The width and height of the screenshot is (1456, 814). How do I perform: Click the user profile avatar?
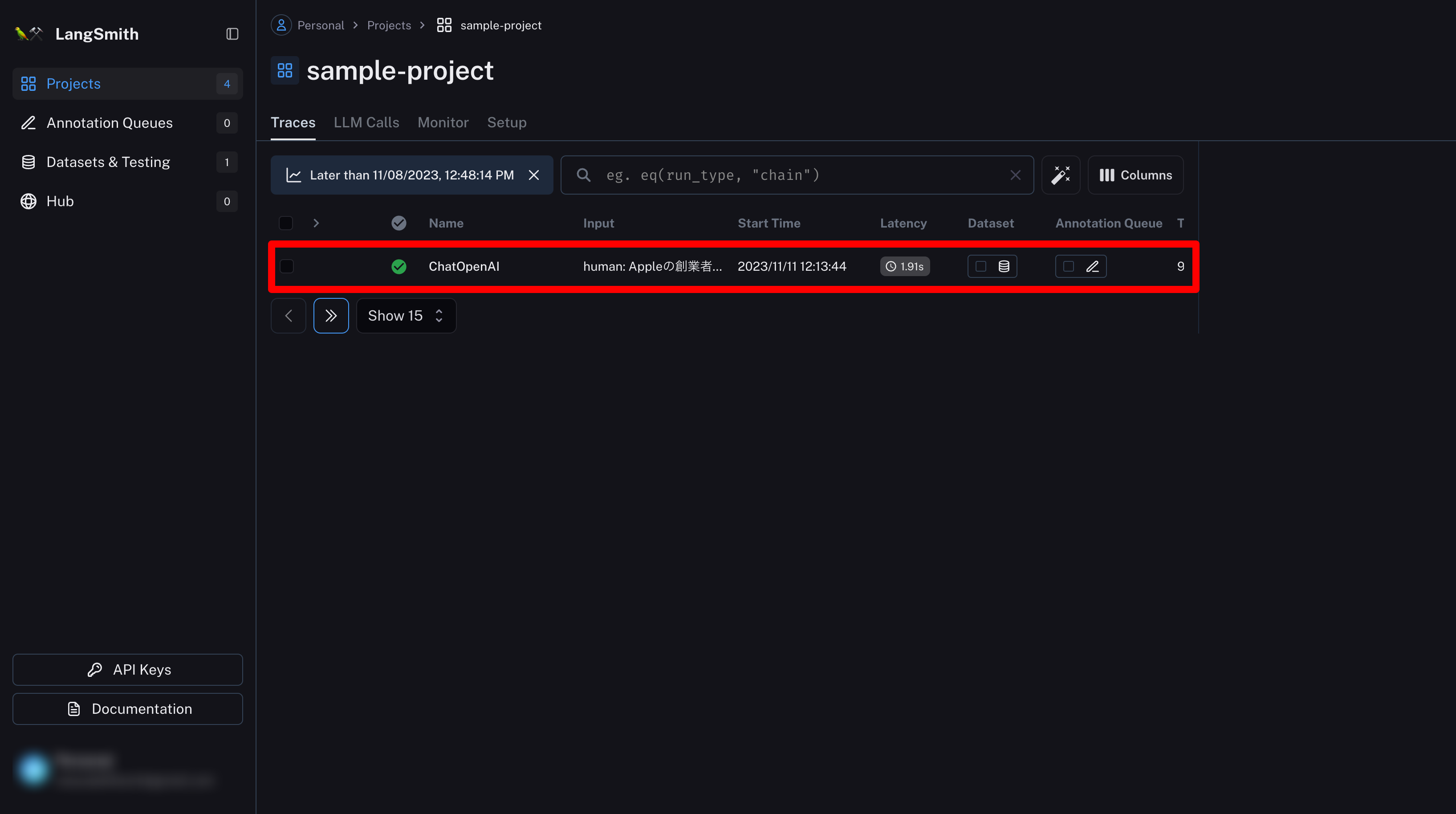coord(33,769)
